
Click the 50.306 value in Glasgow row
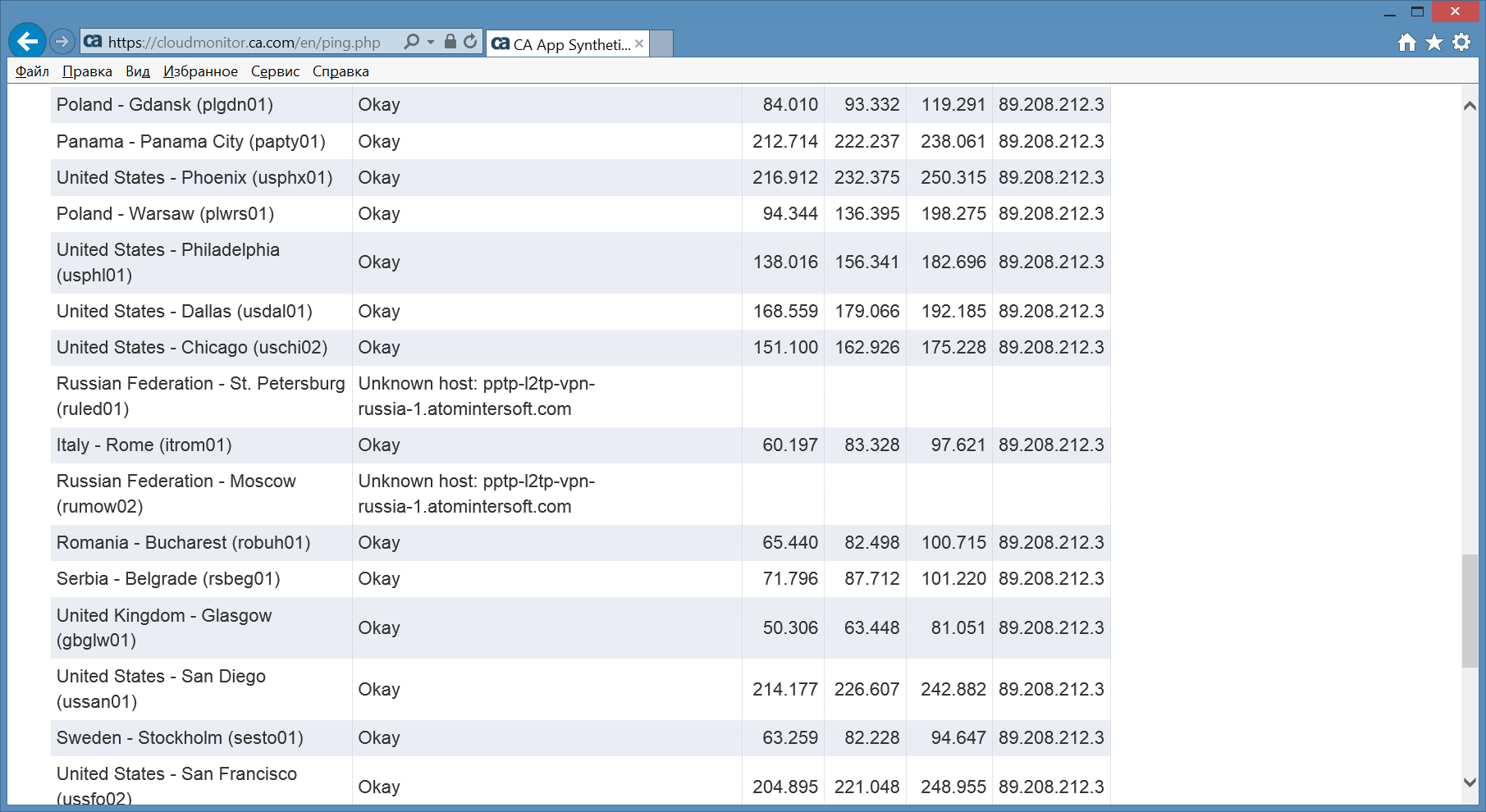tap(790, 628)
